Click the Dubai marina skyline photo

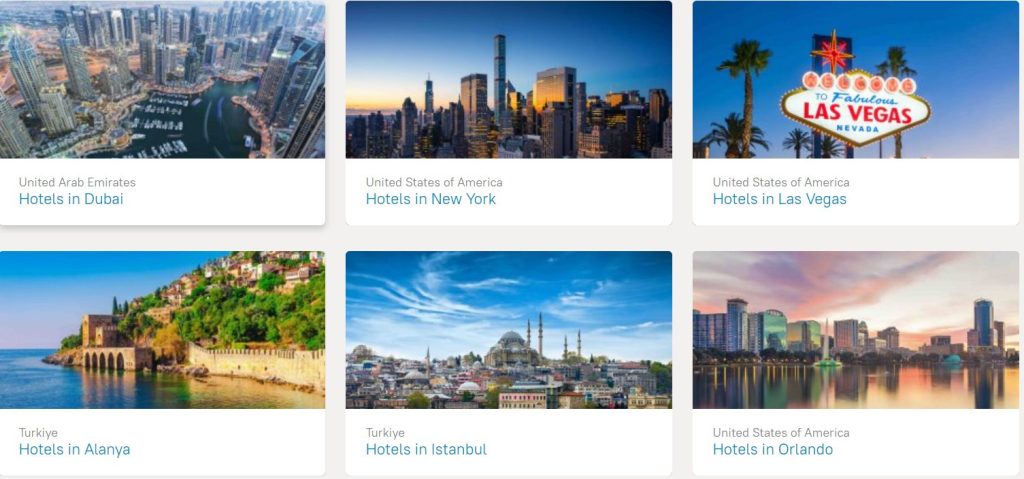tap(162, 79)
